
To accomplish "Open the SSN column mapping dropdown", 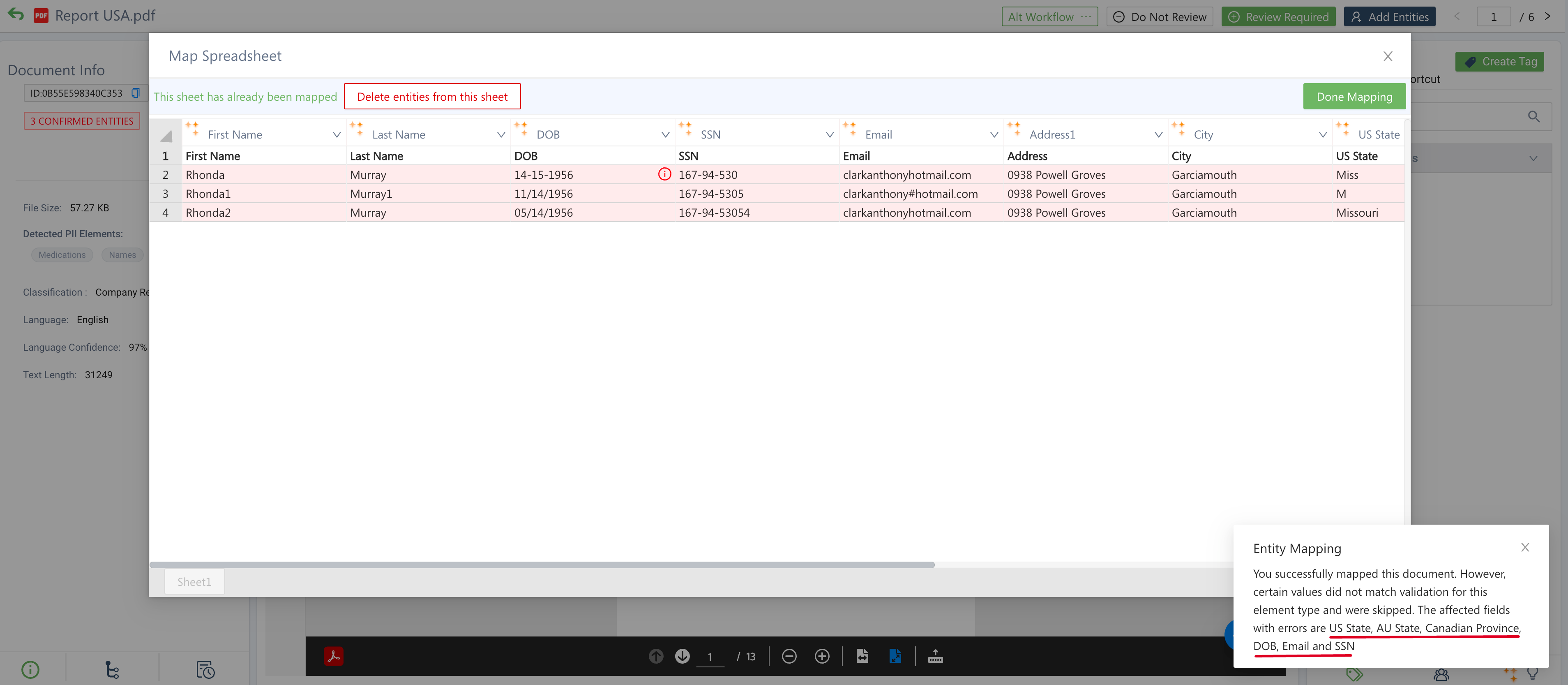I will 829,135.
